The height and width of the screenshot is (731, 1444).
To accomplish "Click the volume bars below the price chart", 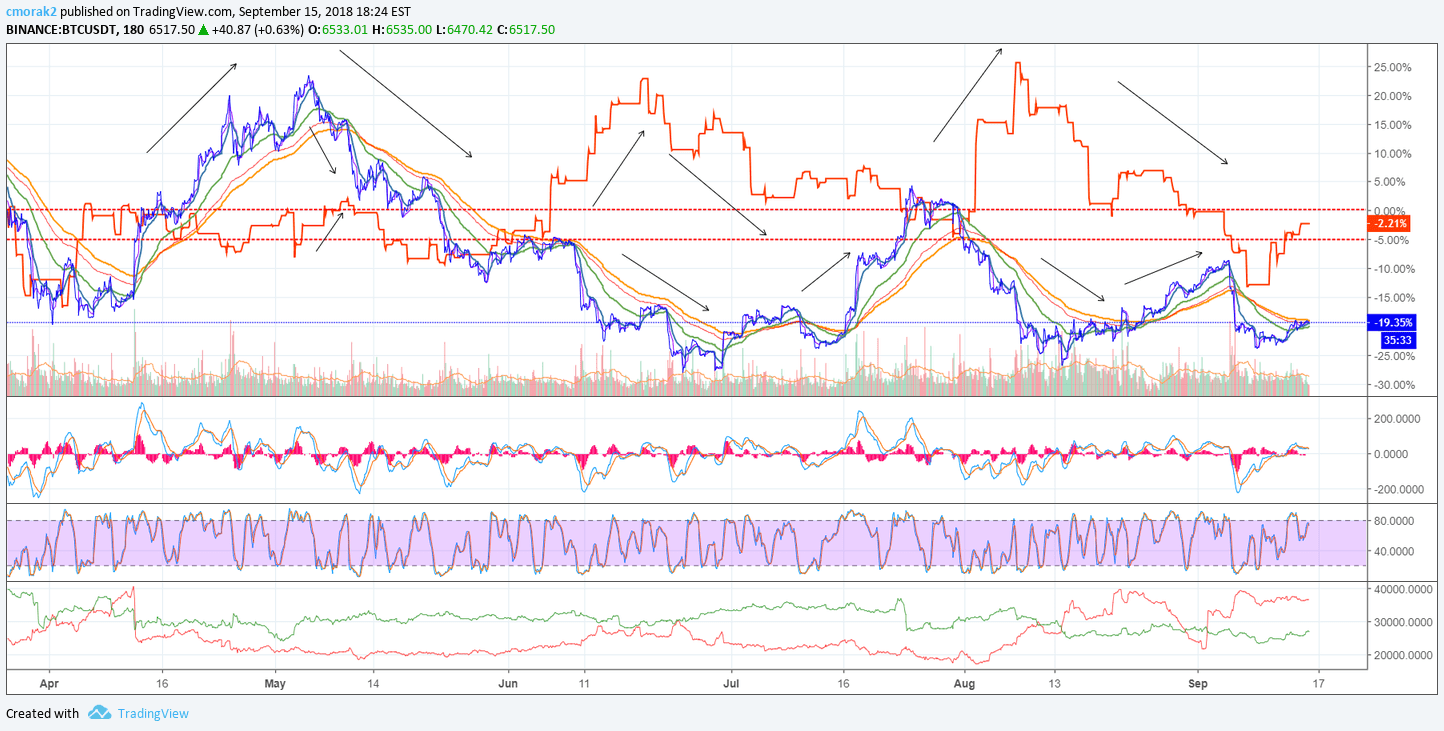I will click(400, 375).
